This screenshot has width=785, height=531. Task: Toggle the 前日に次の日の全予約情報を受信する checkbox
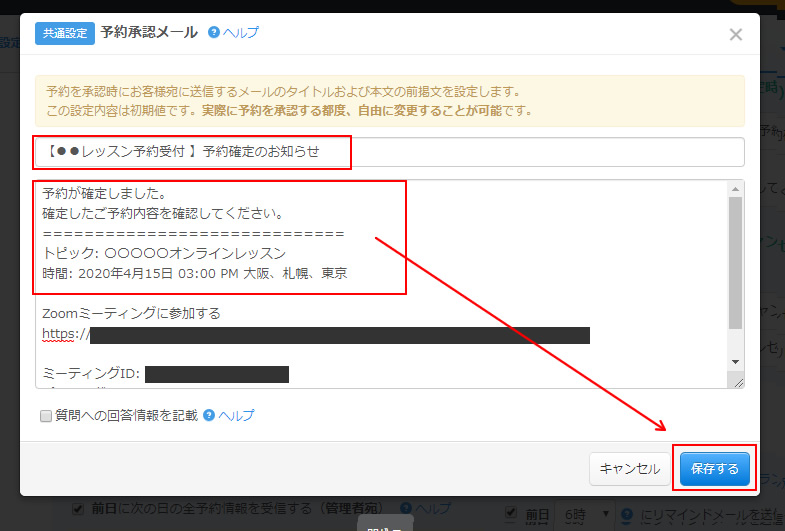[78, 509]
